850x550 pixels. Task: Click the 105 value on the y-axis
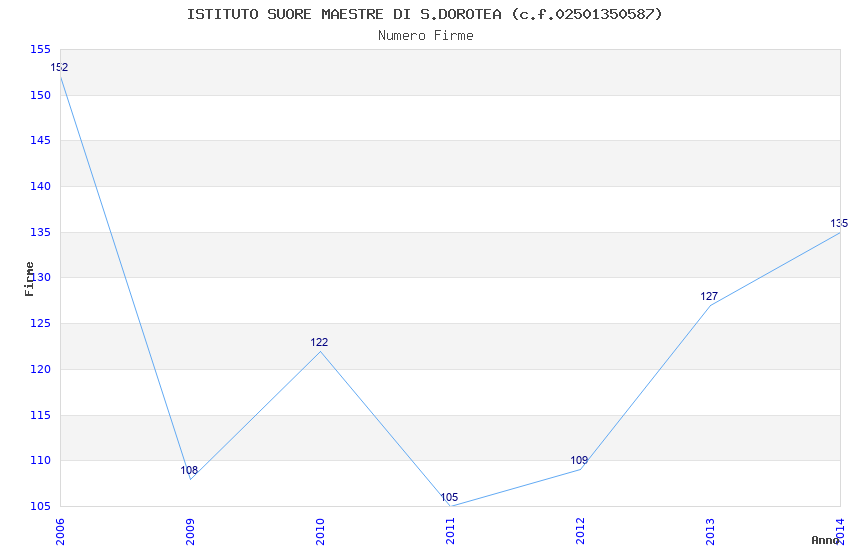pyautogui.click(x=40, y=507)
